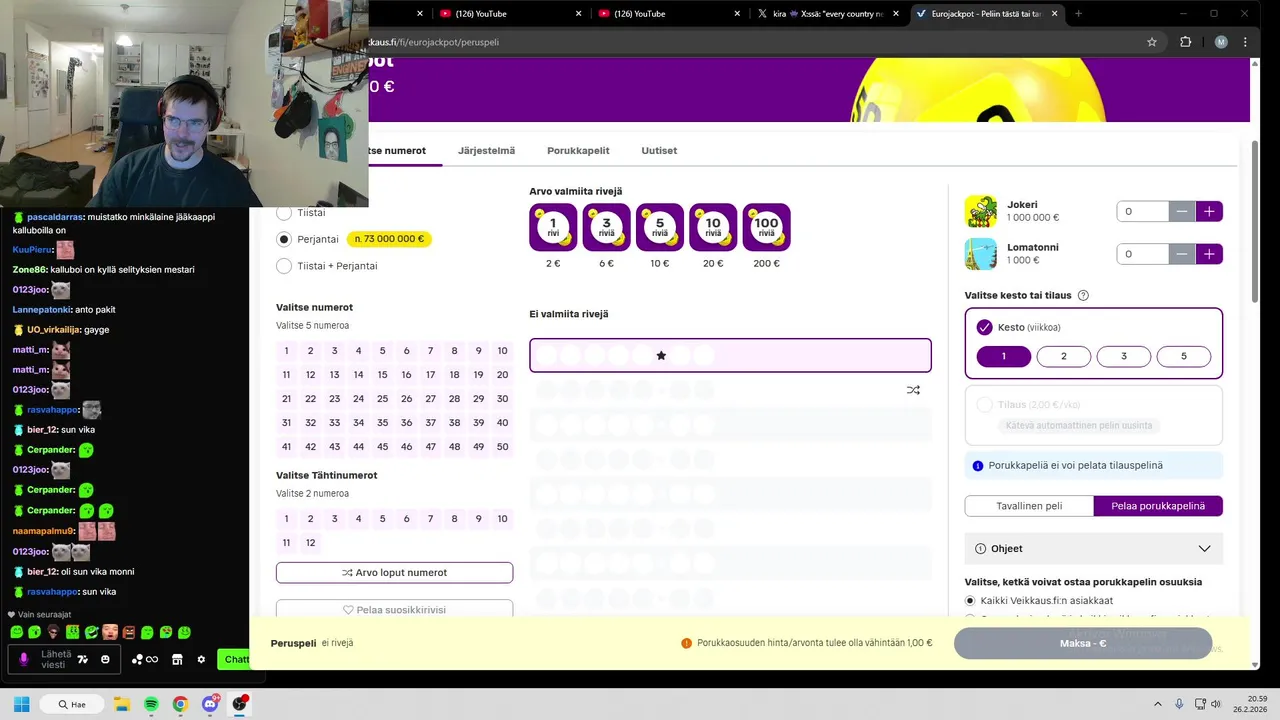
Task: Click the Lomatonni quantity input field
Action: tap(1142, 254)
